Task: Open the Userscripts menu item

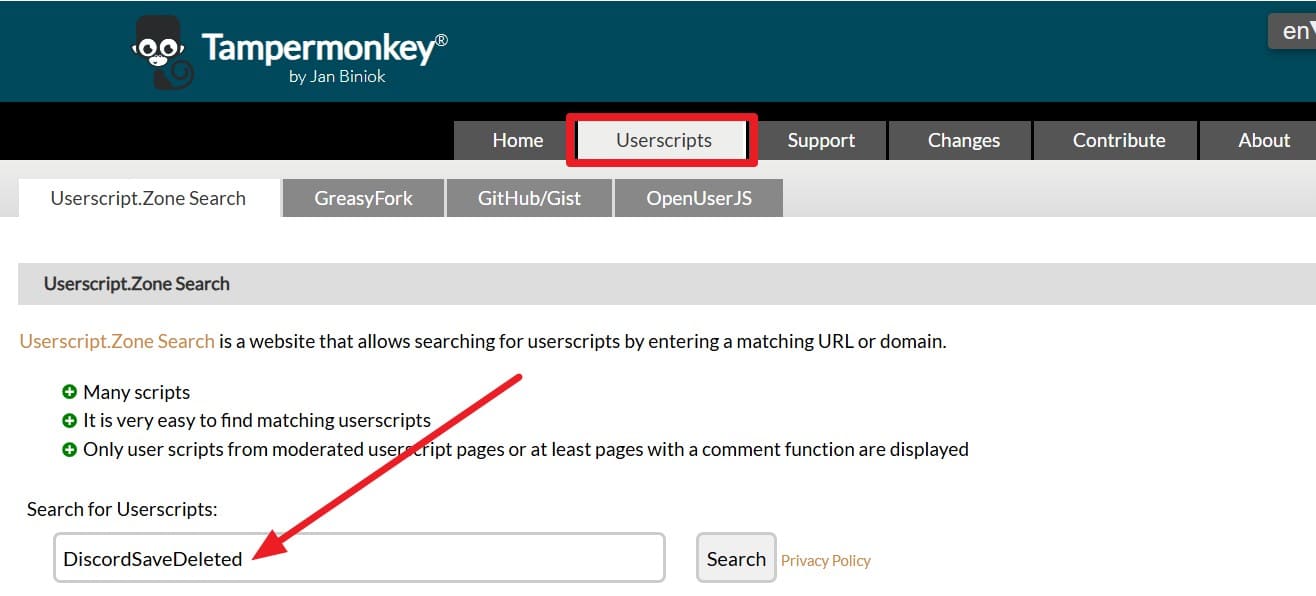Action: pos(663,141)
